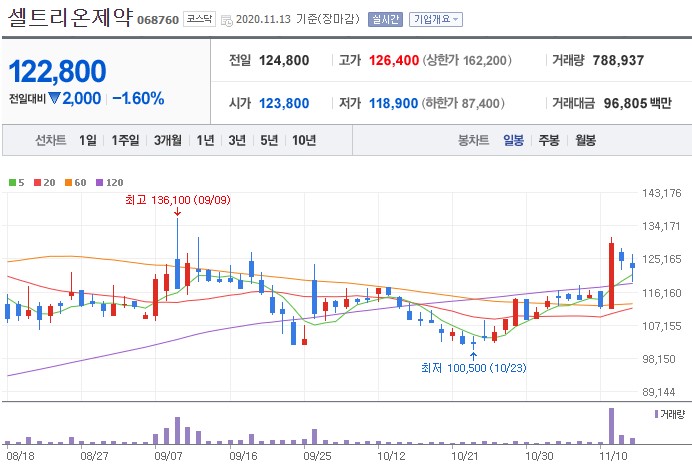Click the 최저 100,500 (10/23) low marker
The width and height of the screenshot is (692, 469).
pos(474,368)
